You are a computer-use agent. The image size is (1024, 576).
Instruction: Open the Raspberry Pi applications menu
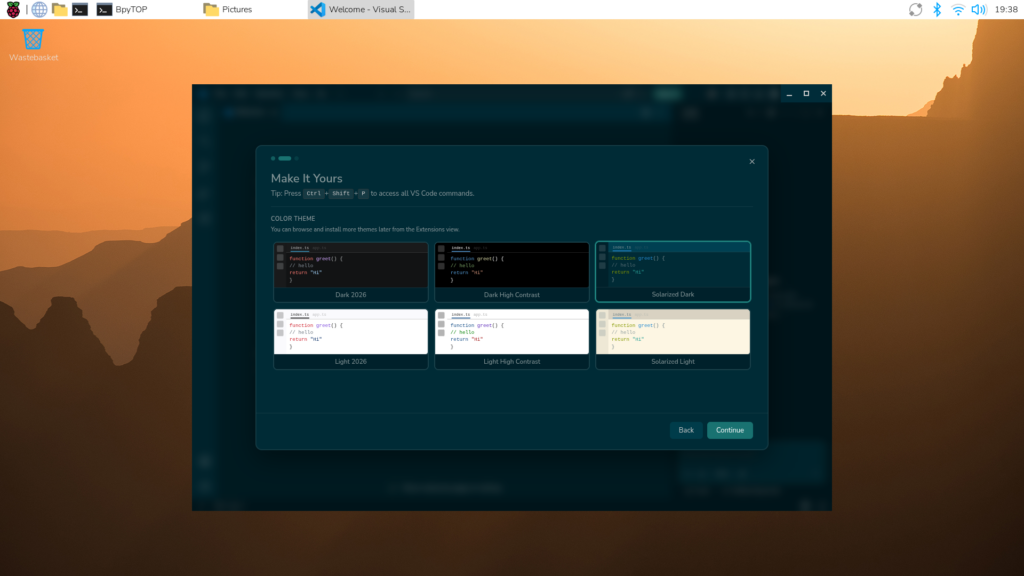coord(12,9)
